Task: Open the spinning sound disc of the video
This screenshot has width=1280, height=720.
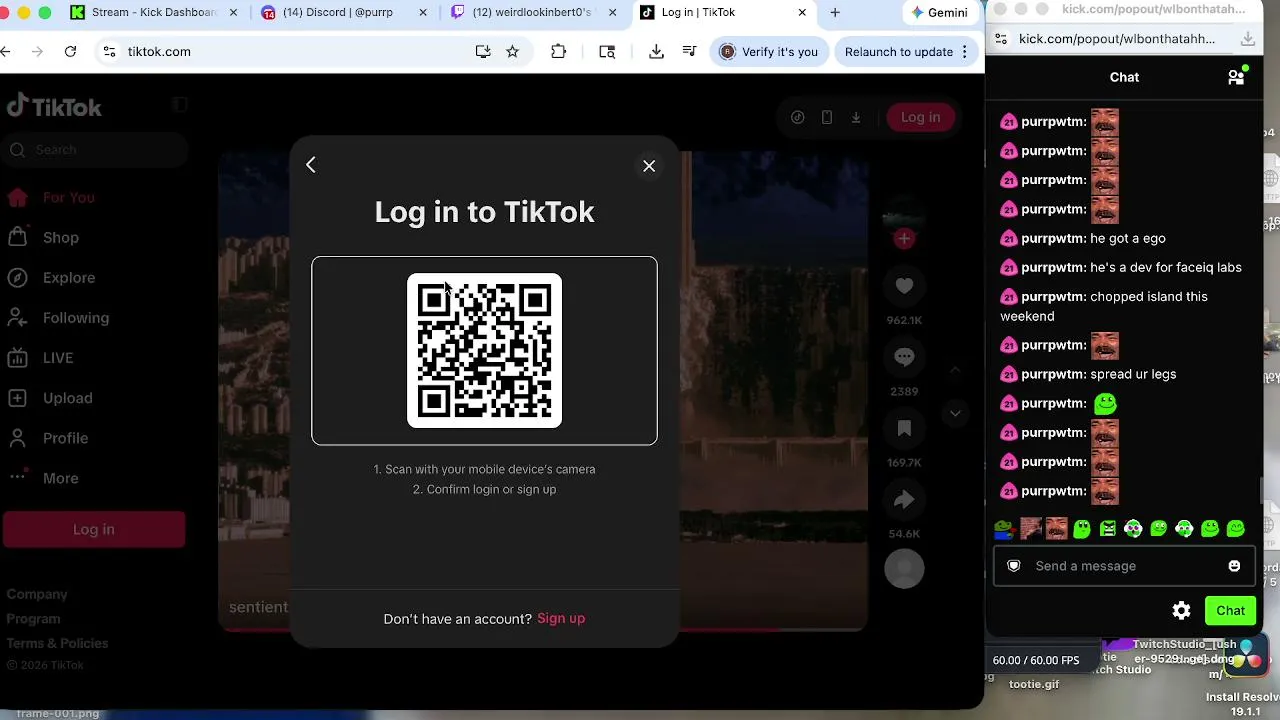Action: click(904, 568)
